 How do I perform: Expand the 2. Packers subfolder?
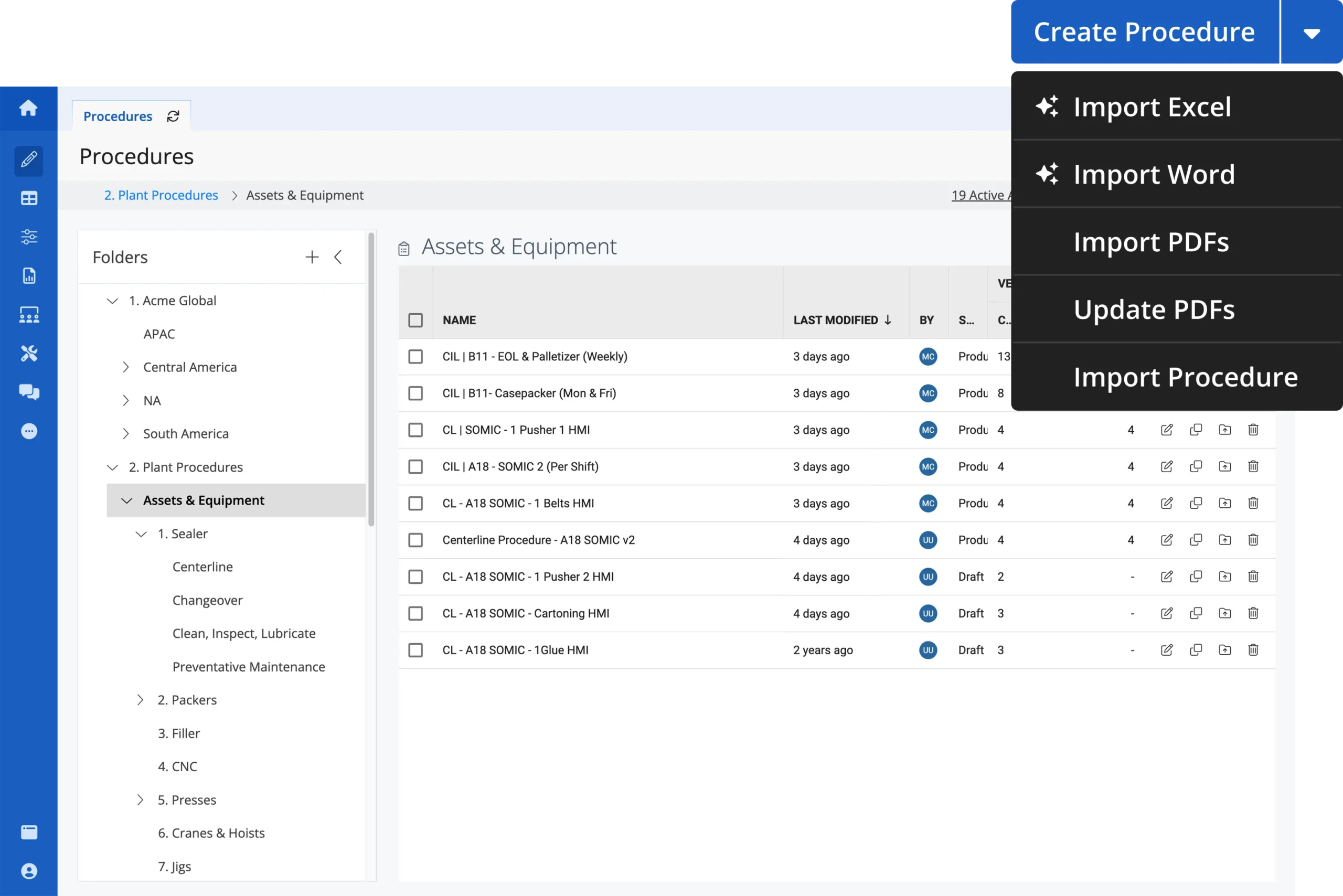[x=140, y=699]
